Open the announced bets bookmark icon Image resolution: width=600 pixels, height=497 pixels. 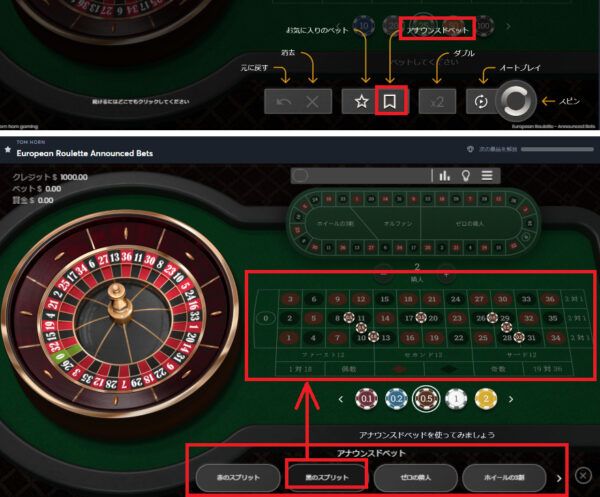click(x=390, y=102)
